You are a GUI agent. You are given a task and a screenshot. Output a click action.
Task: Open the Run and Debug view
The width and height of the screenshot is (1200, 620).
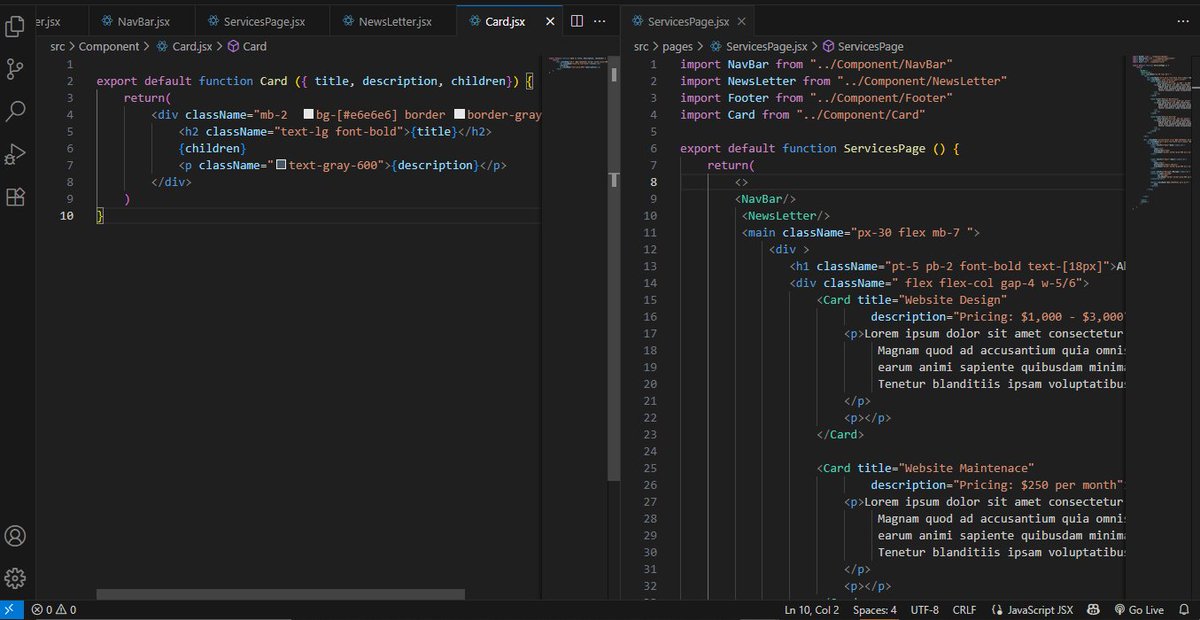pyautogui.click(x=15, y=154)
